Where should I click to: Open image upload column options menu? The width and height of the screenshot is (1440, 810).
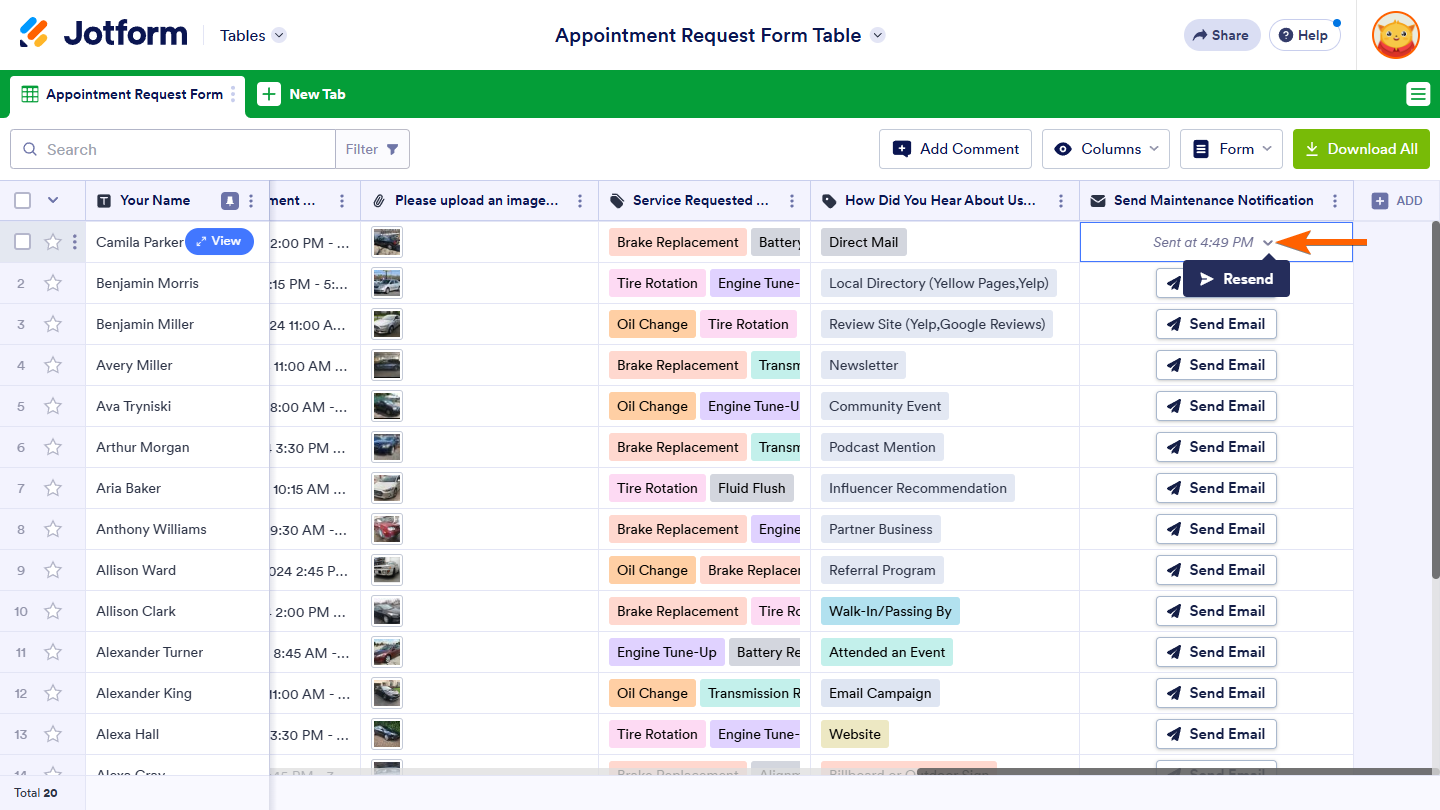point(580,201)
